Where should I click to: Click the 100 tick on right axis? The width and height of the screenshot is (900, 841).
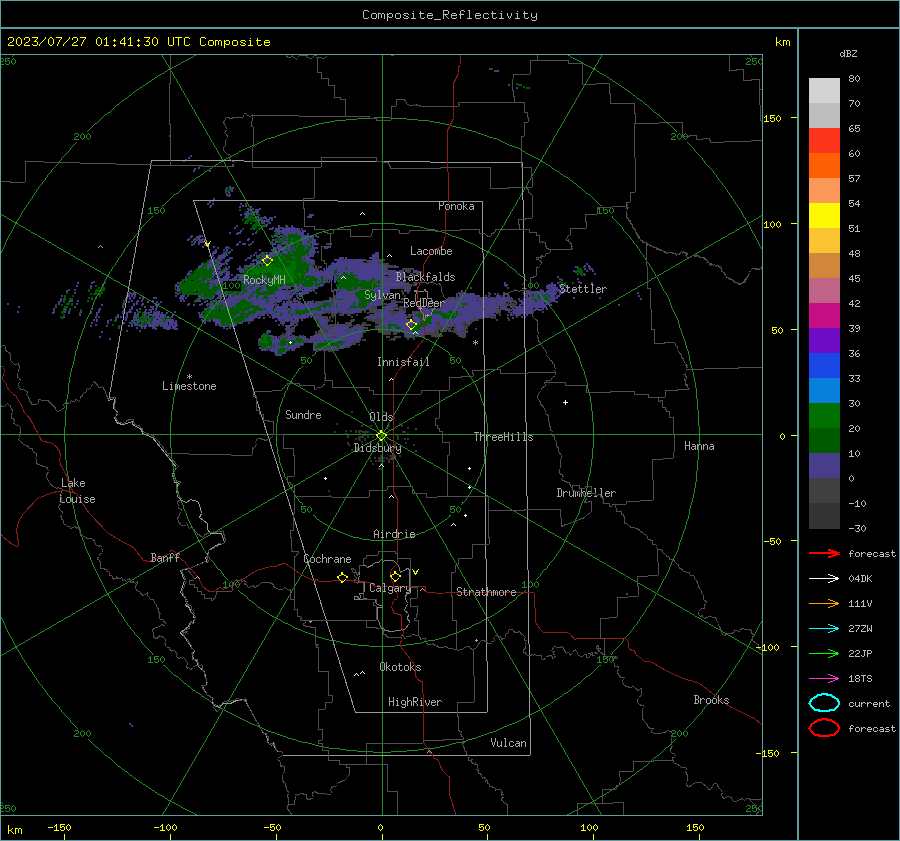click(773, 224)
